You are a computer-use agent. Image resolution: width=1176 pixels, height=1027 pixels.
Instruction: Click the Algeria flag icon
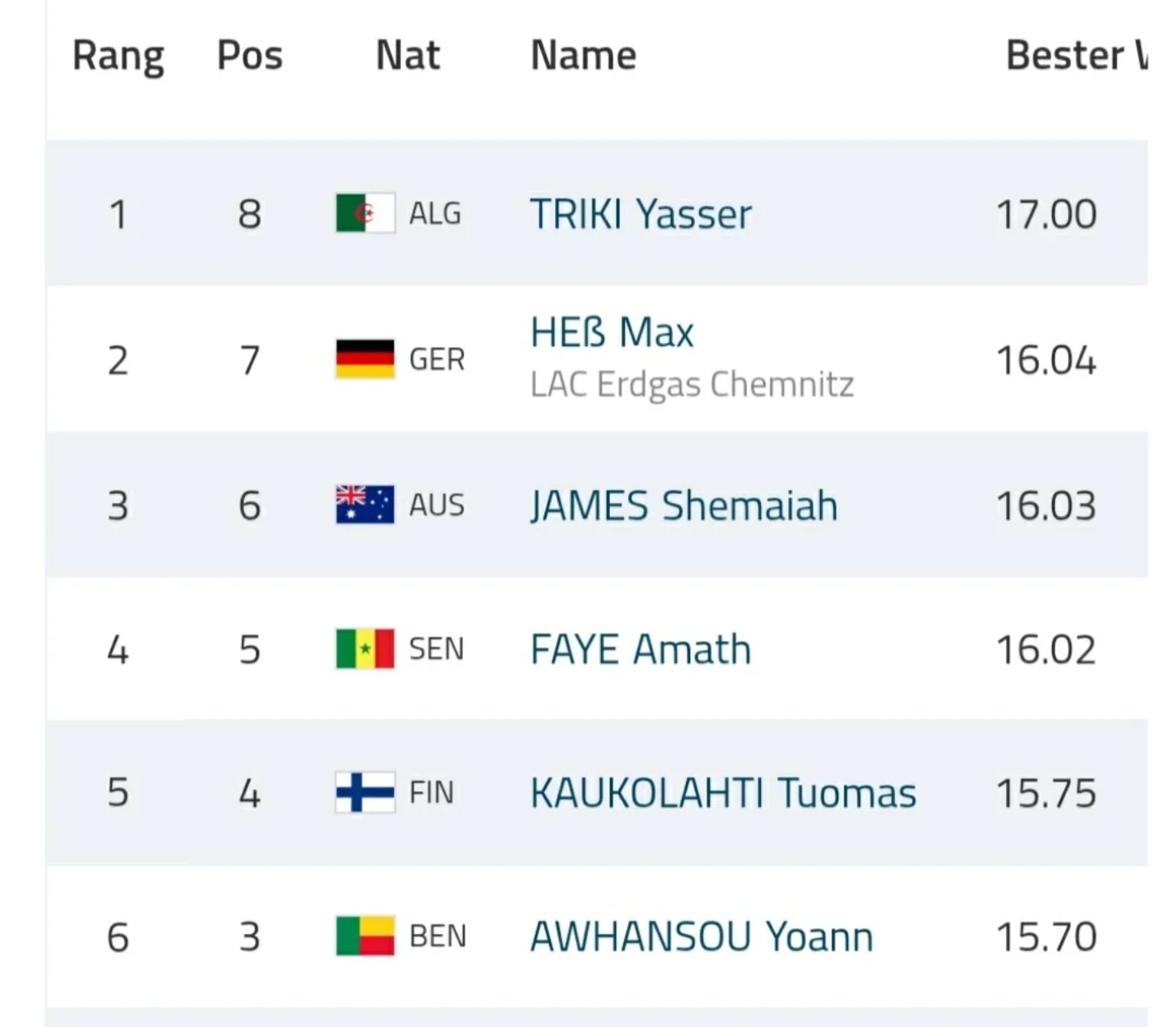click(365, 214)
